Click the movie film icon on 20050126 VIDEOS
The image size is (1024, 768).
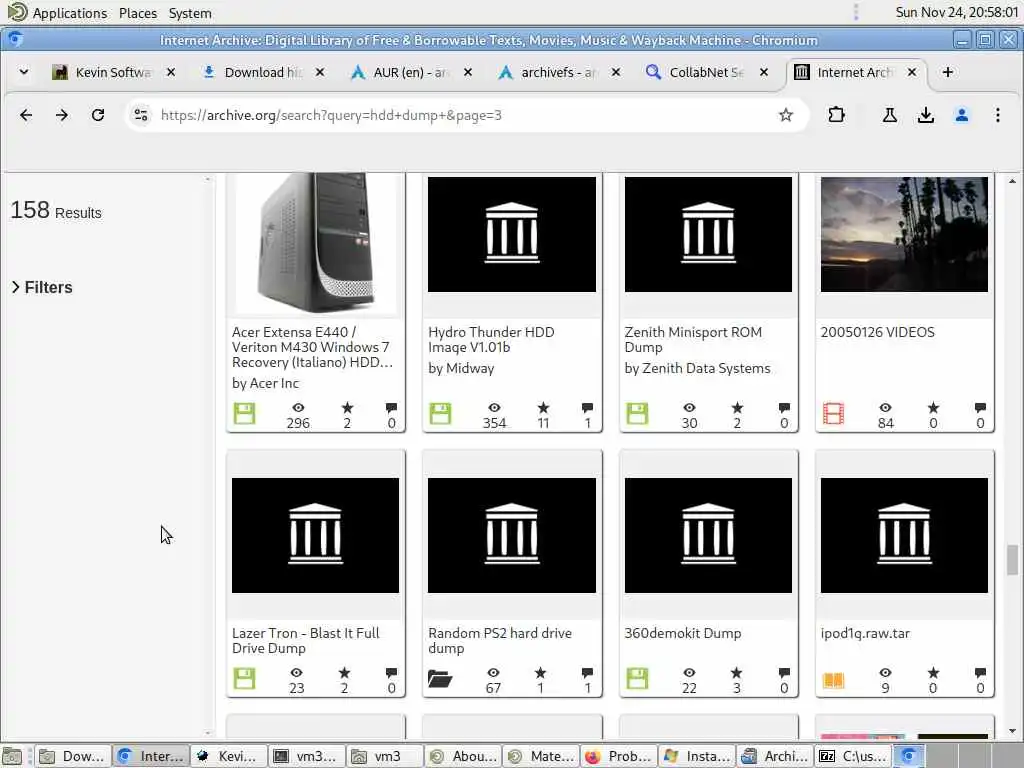(x=833, y=413)
